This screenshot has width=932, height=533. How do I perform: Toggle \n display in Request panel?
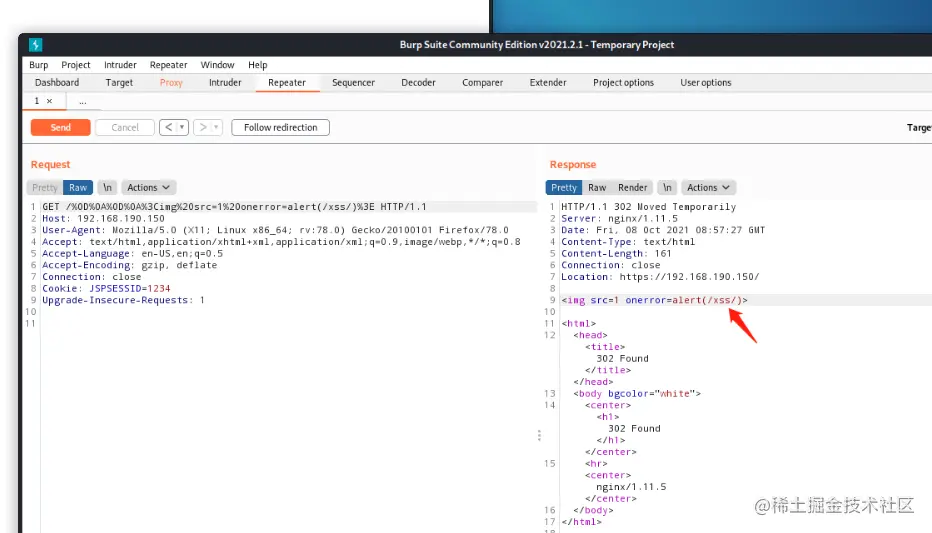coord(107,187)
